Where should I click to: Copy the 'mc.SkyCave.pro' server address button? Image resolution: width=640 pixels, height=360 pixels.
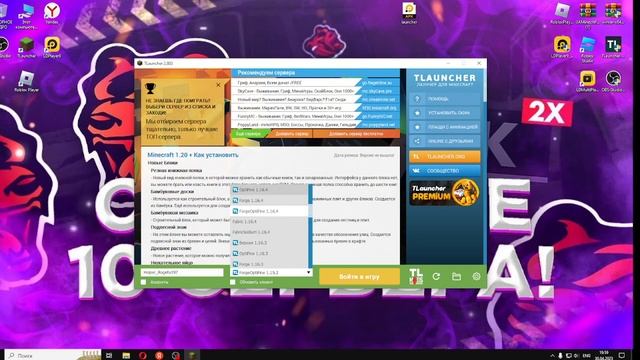point(378,91)
